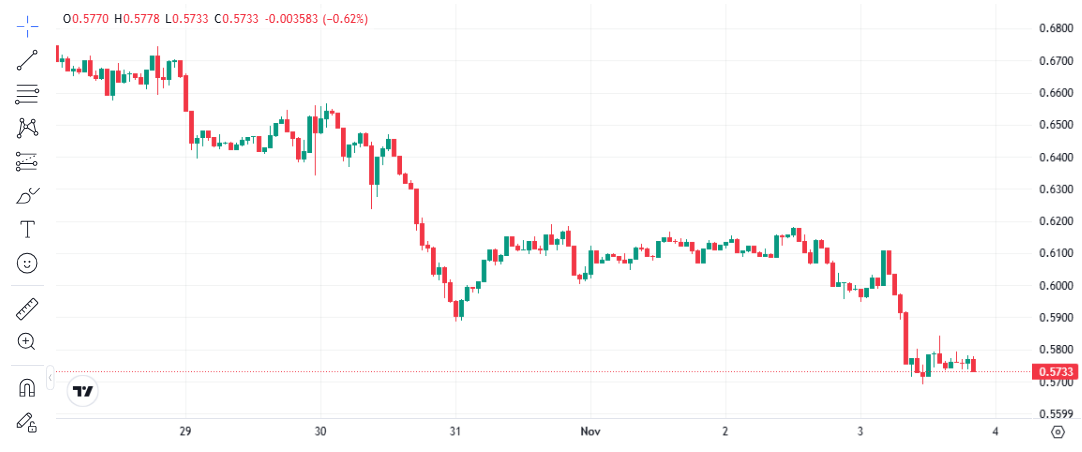Click the TradingView logo
Screen dimensions: 1082x452
pos(84,391)
